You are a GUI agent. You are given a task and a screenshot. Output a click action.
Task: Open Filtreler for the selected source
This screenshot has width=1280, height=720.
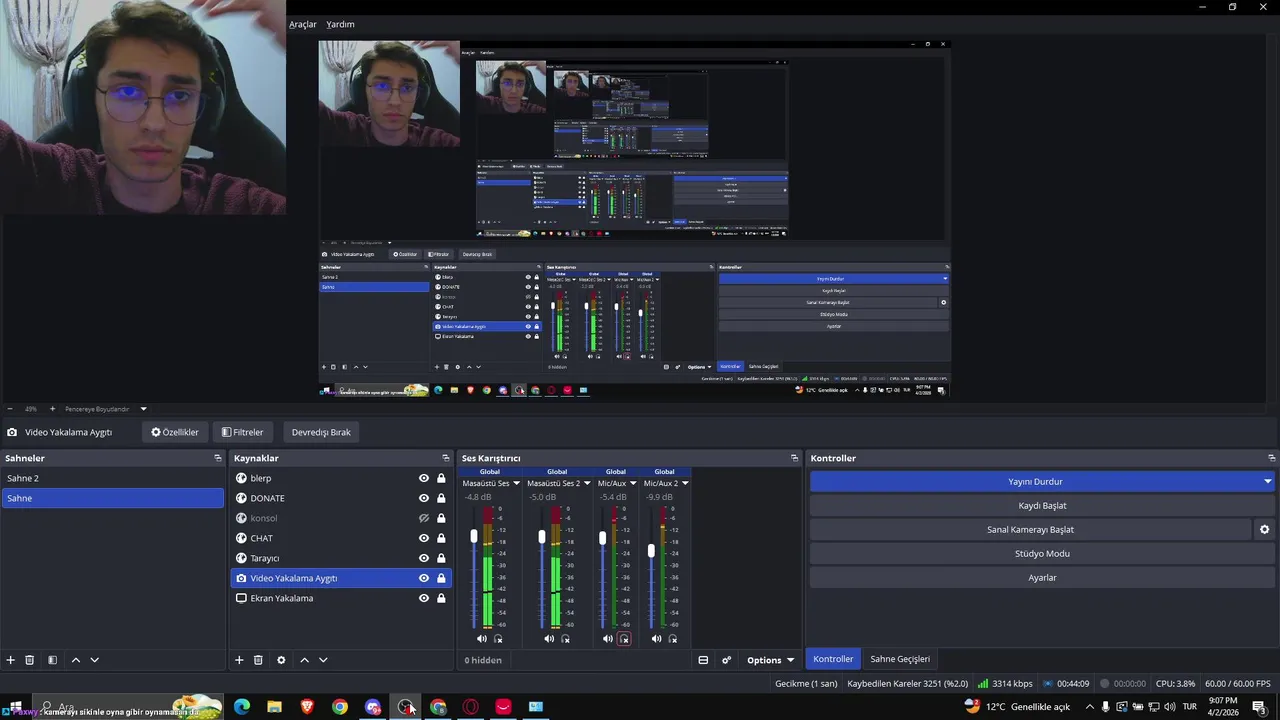[243, 432]
